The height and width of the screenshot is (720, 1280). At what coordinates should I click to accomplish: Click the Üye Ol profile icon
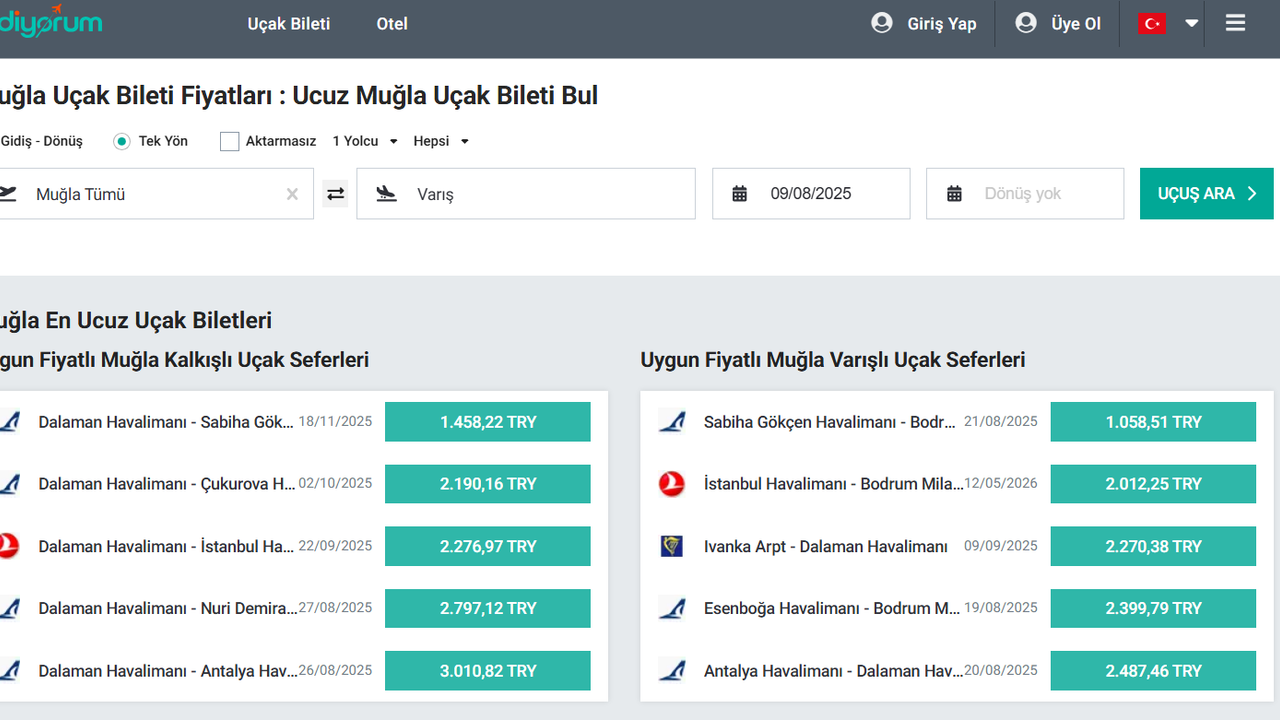coord(1026,23)
